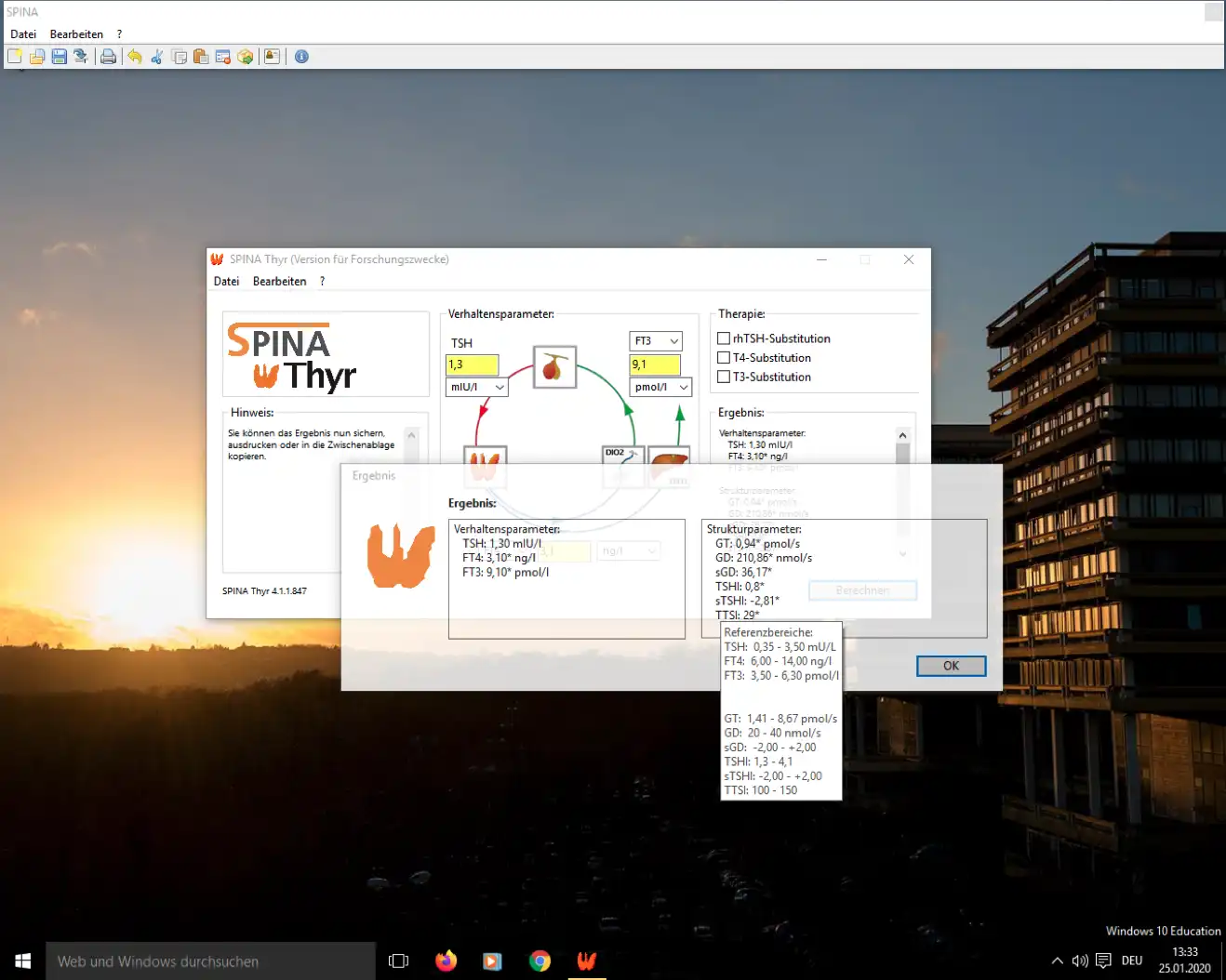Paste with the clipboard toolbar icon
Viewport: 1226px width, 980px height.
[x=201, y=57]
